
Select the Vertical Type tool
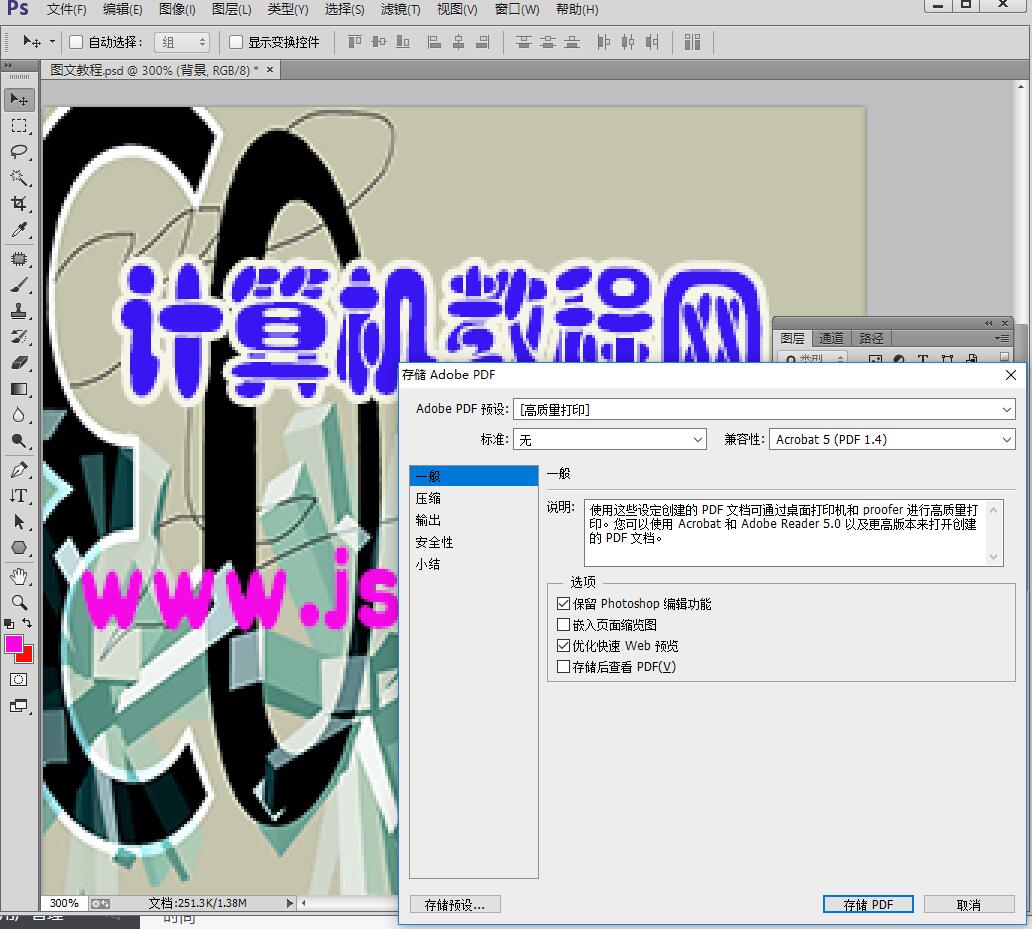point(19,496)
